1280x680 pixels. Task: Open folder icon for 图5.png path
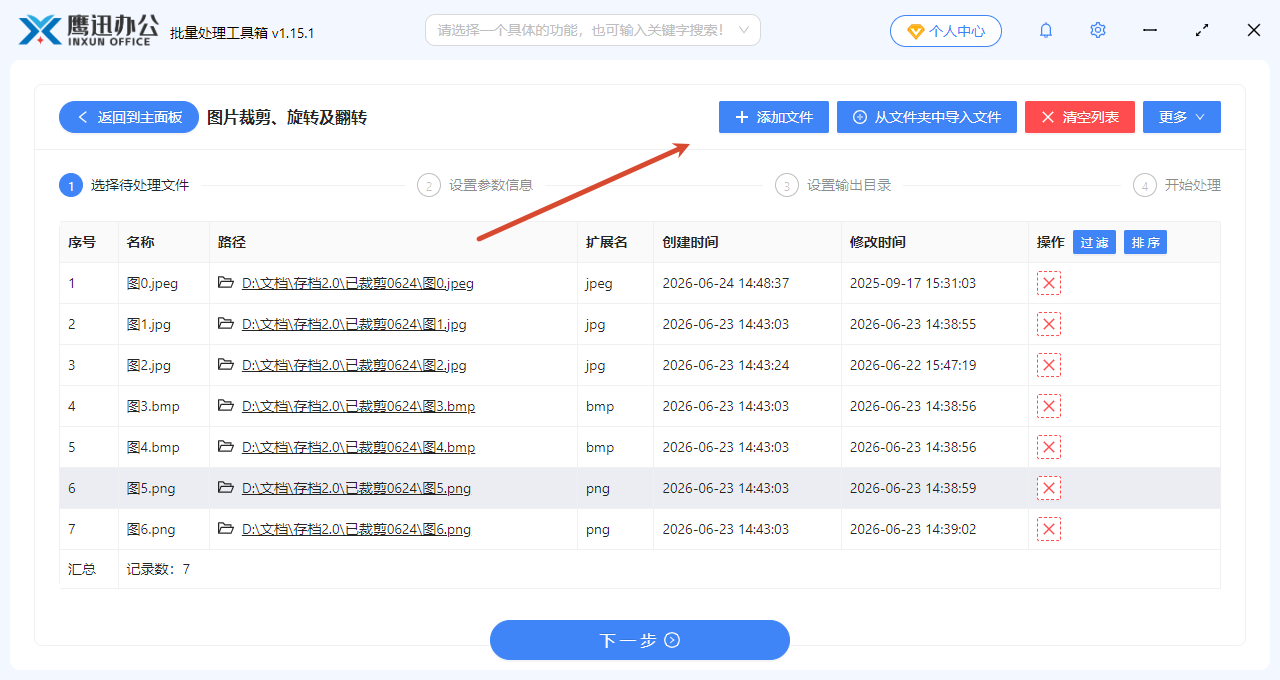(x=226, y=488)
